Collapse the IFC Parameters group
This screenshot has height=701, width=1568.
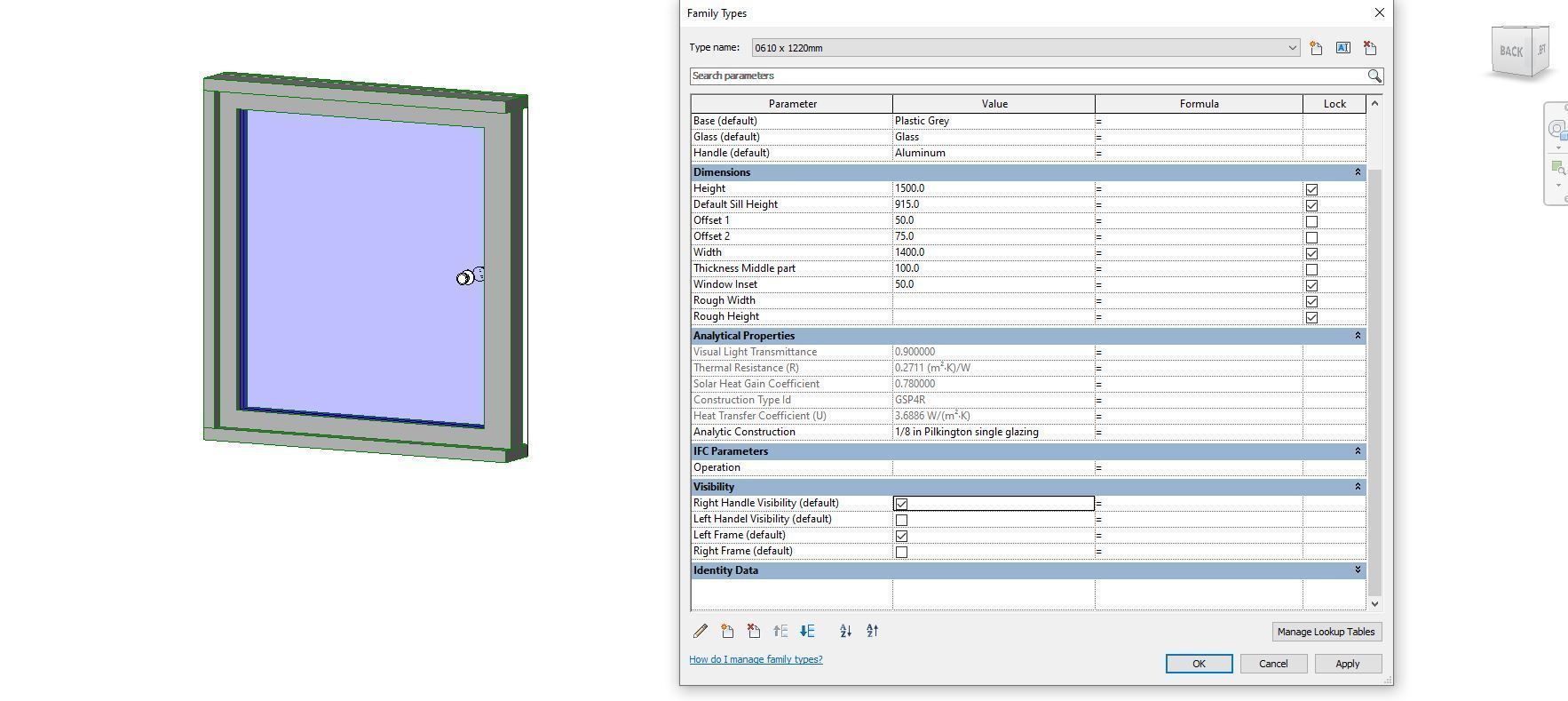(x=1357, y=451)
